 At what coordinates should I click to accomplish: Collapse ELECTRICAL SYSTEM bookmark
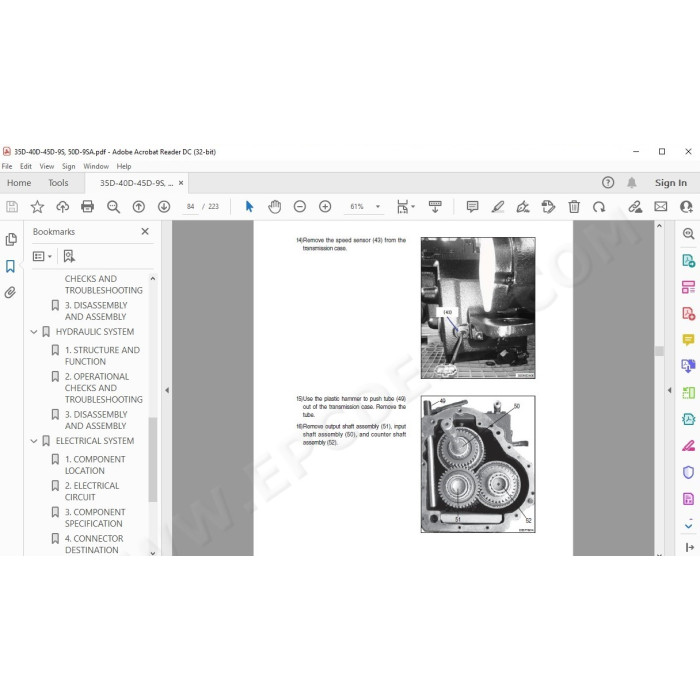(34, 441)
